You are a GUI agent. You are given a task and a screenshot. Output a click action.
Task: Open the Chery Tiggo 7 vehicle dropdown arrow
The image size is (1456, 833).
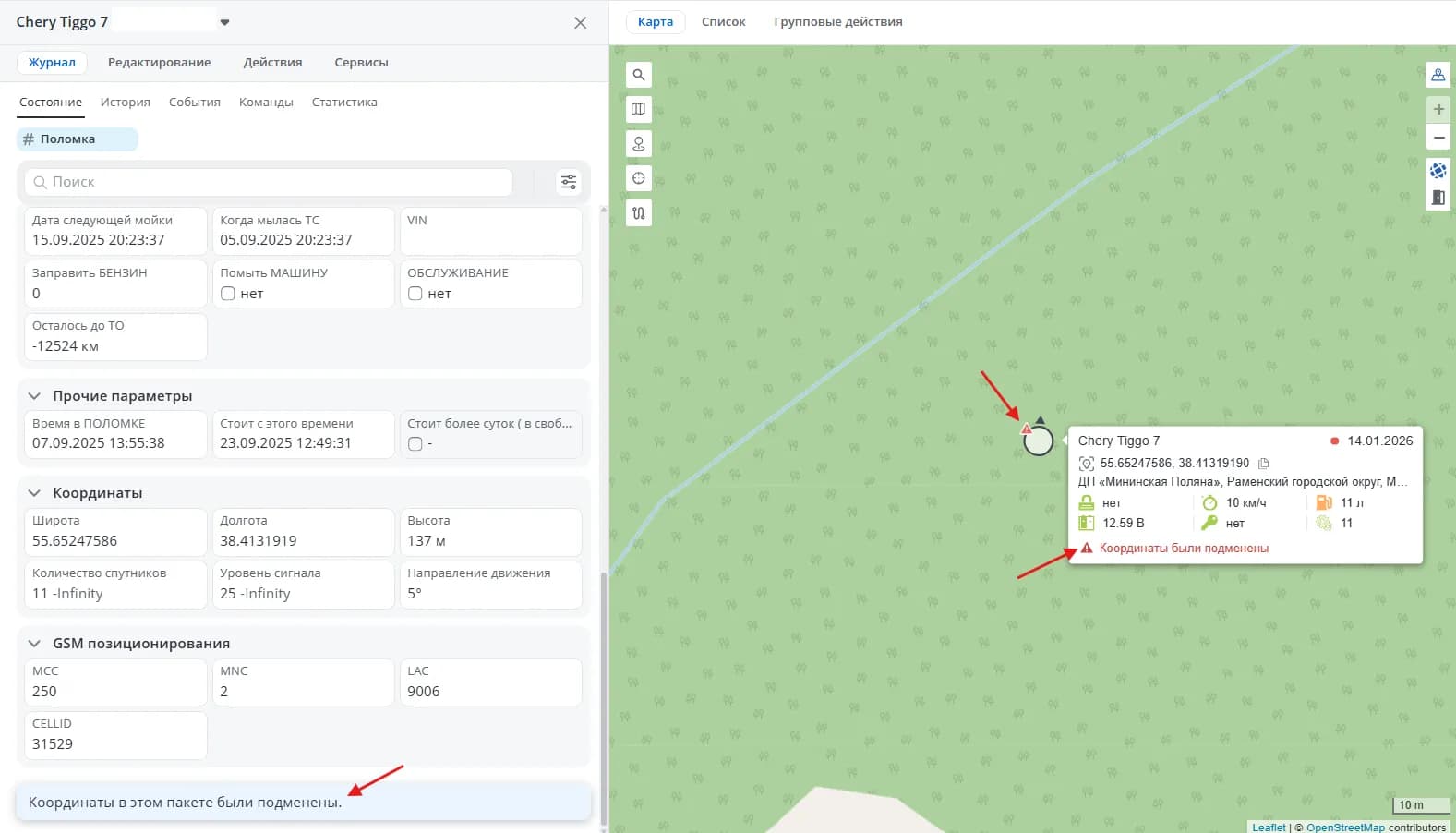click(224, 22)
